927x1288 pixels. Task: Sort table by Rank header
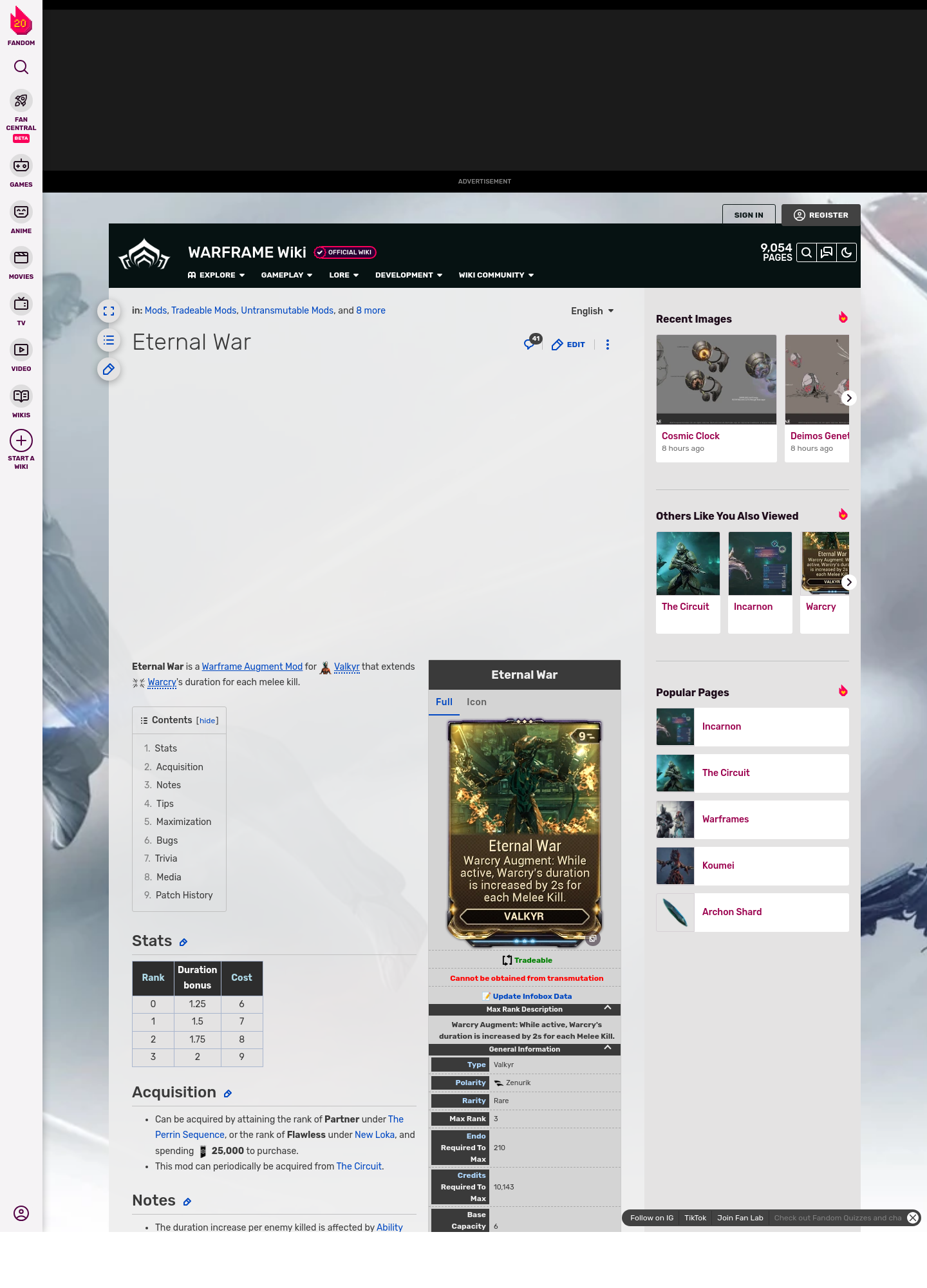pyautogui.click(x=153, y=978)
